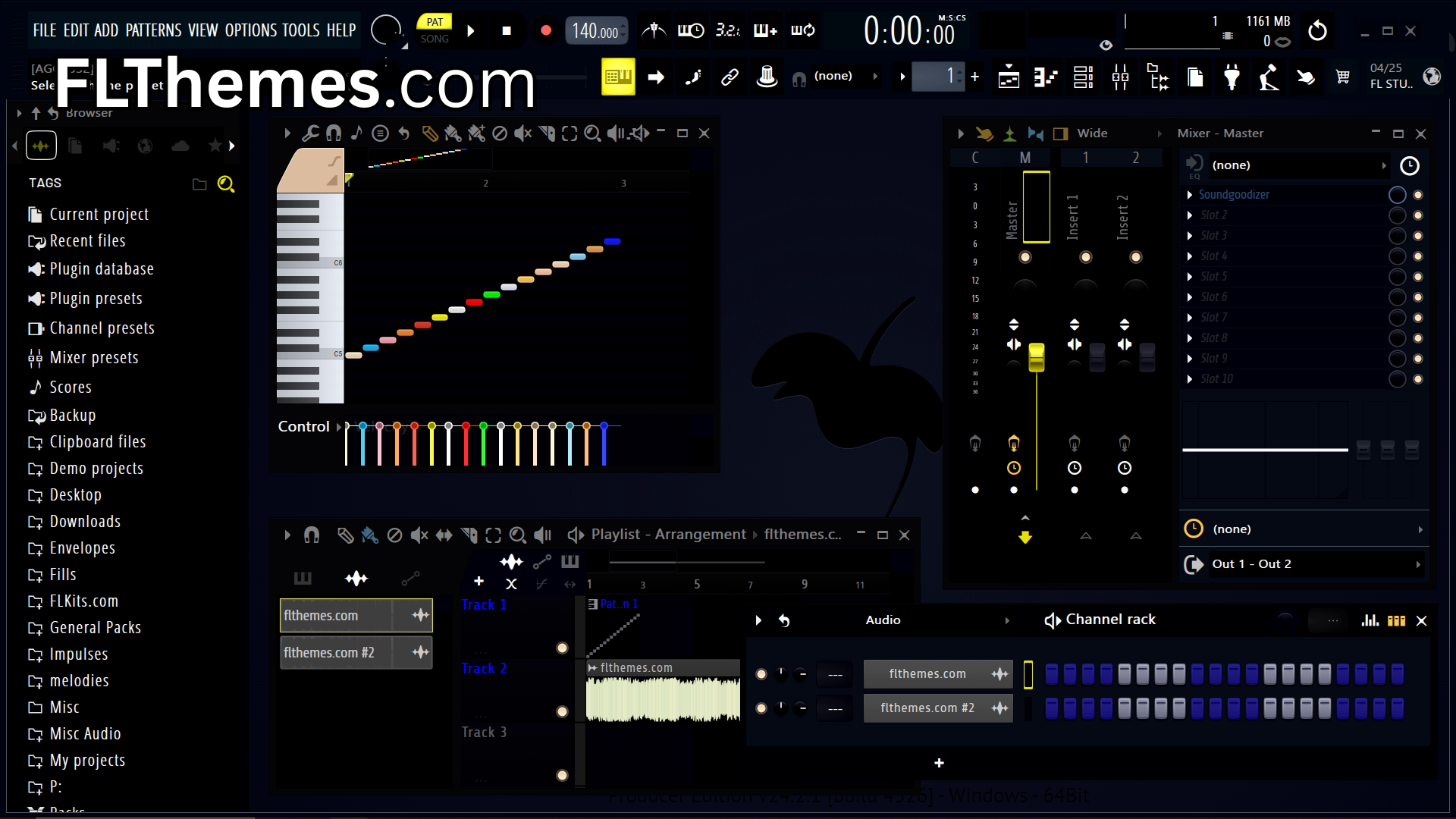
Task: Open the piano roll menu arrow
Action: pyautogui.click(x=287, y=133)
